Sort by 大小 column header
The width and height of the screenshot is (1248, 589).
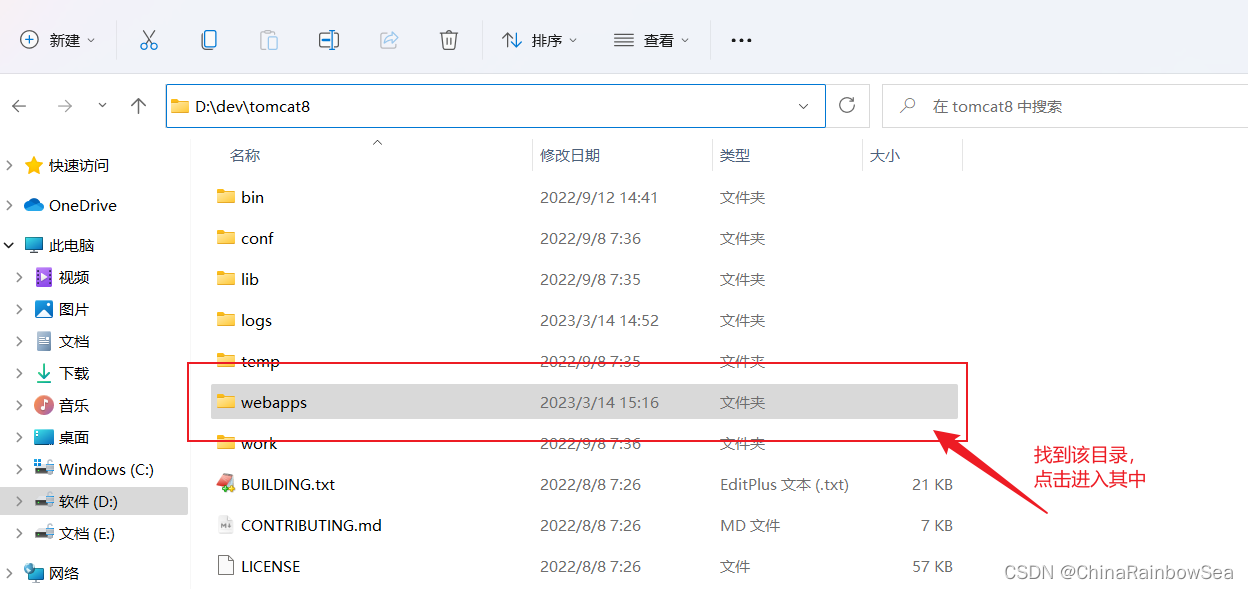click(885, 155)
